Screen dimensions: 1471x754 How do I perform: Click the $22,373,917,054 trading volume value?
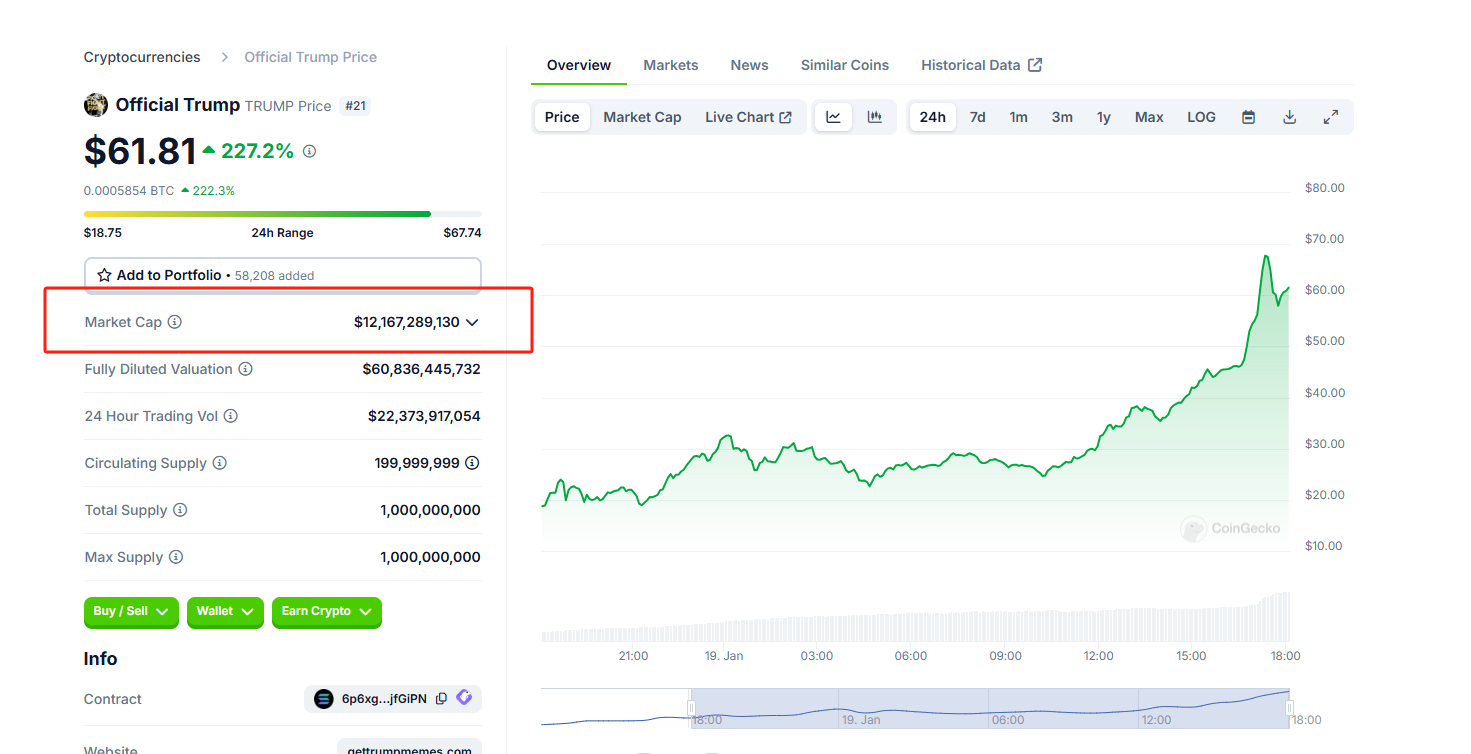pyautogui.click(x=424, y=416)
